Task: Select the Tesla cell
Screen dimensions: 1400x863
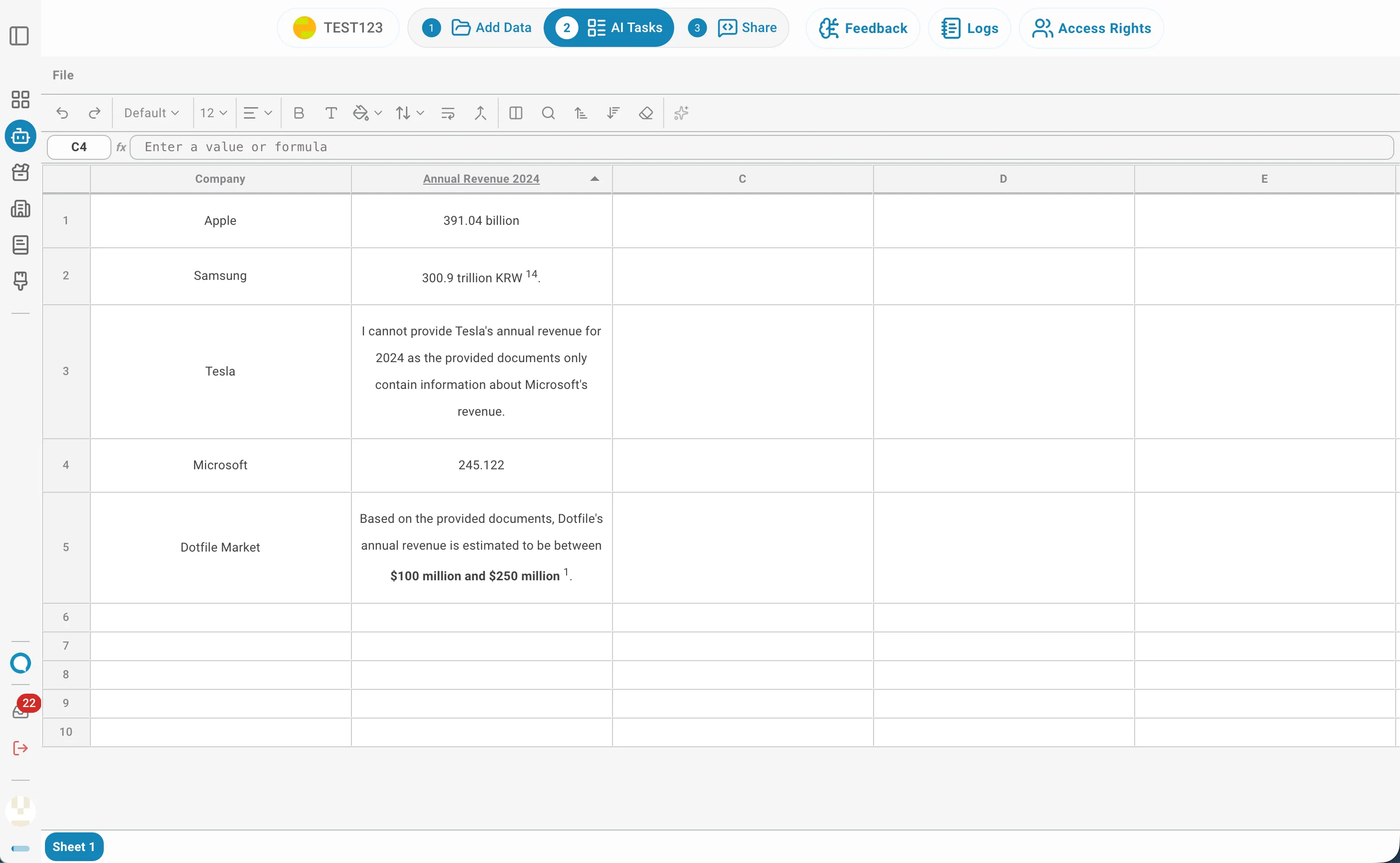Action: point(220,372)
